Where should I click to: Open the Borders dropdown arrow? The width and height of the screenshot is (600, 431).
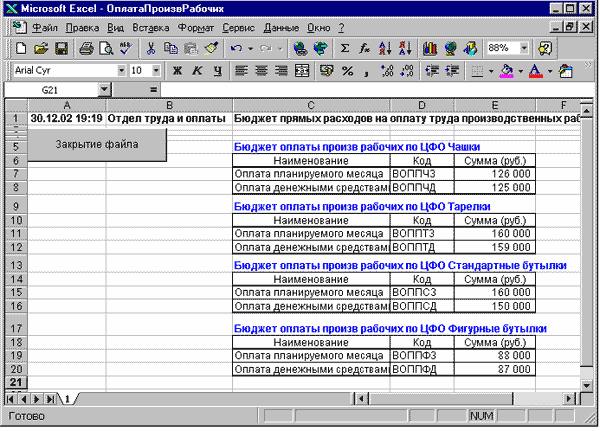(491, 71)
